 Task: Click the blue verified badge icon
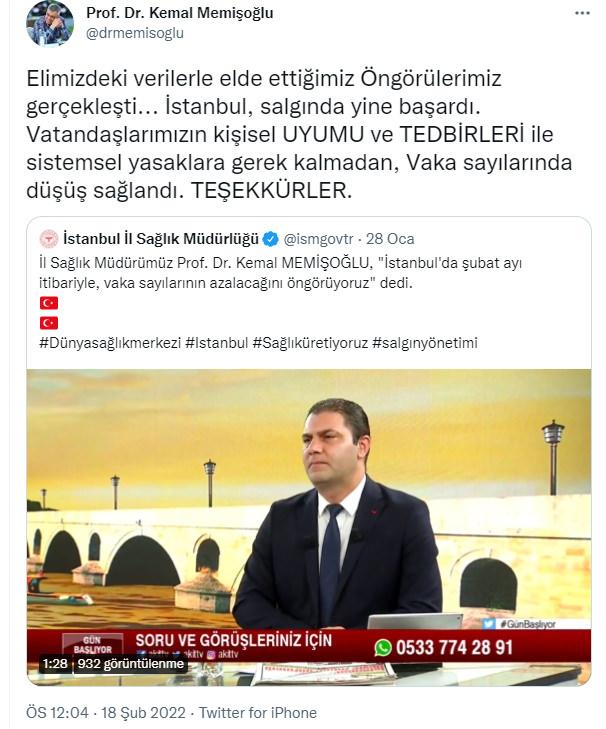[271, 239]
